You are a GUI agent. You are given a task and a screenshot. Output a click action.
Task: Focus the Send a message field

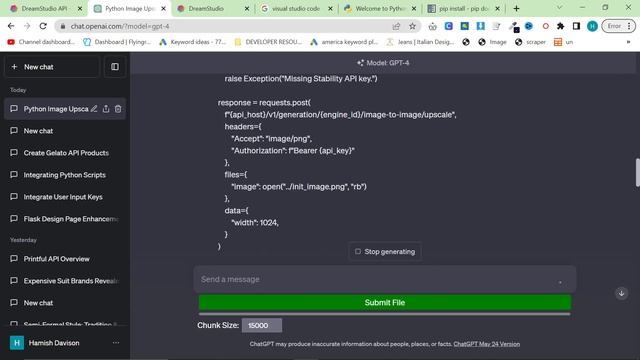tap(385, 280)
